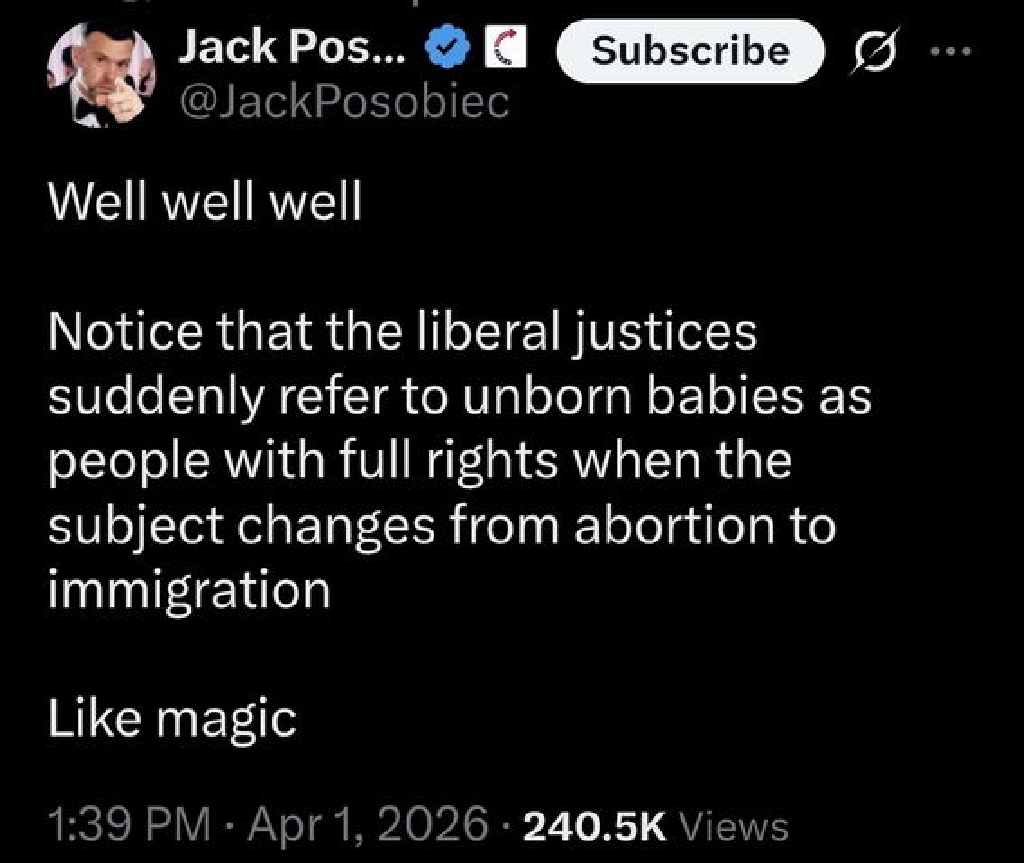Image resolution: width=1024 pixels, height=863 pixels.
Task: Click the word "Notice" in the post
Action: 125,331
